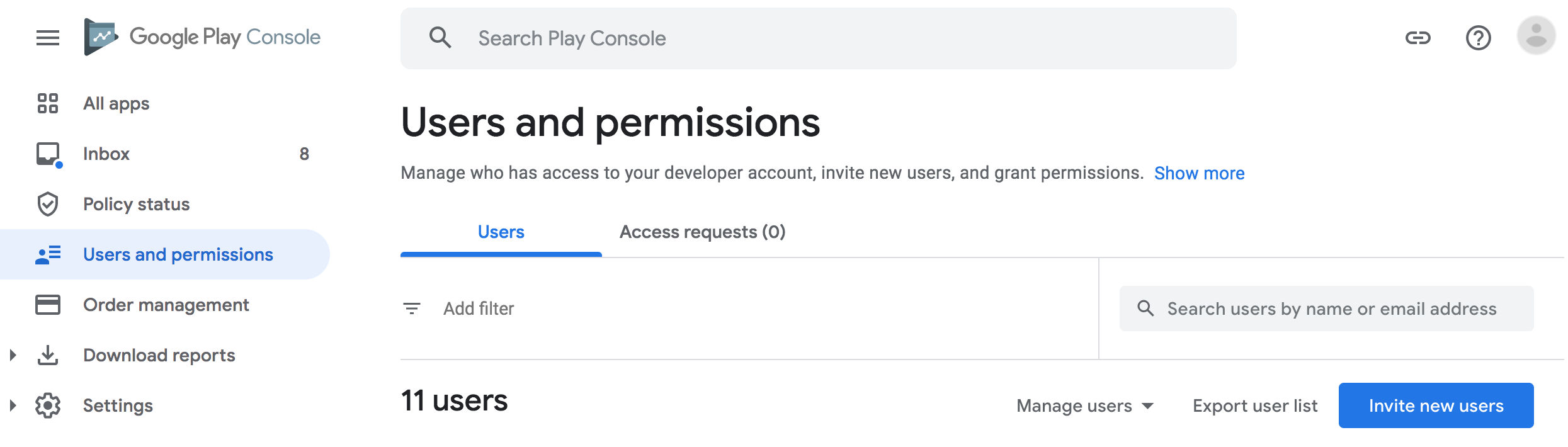Expand the Settings sidebar section
The width and height of the screenshot is (1568, 447).
tap(13, 405)
